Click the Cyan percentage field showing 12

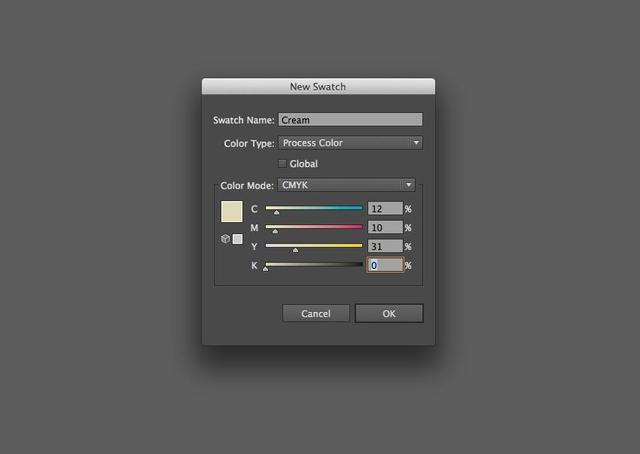click(x=385, y=209)
